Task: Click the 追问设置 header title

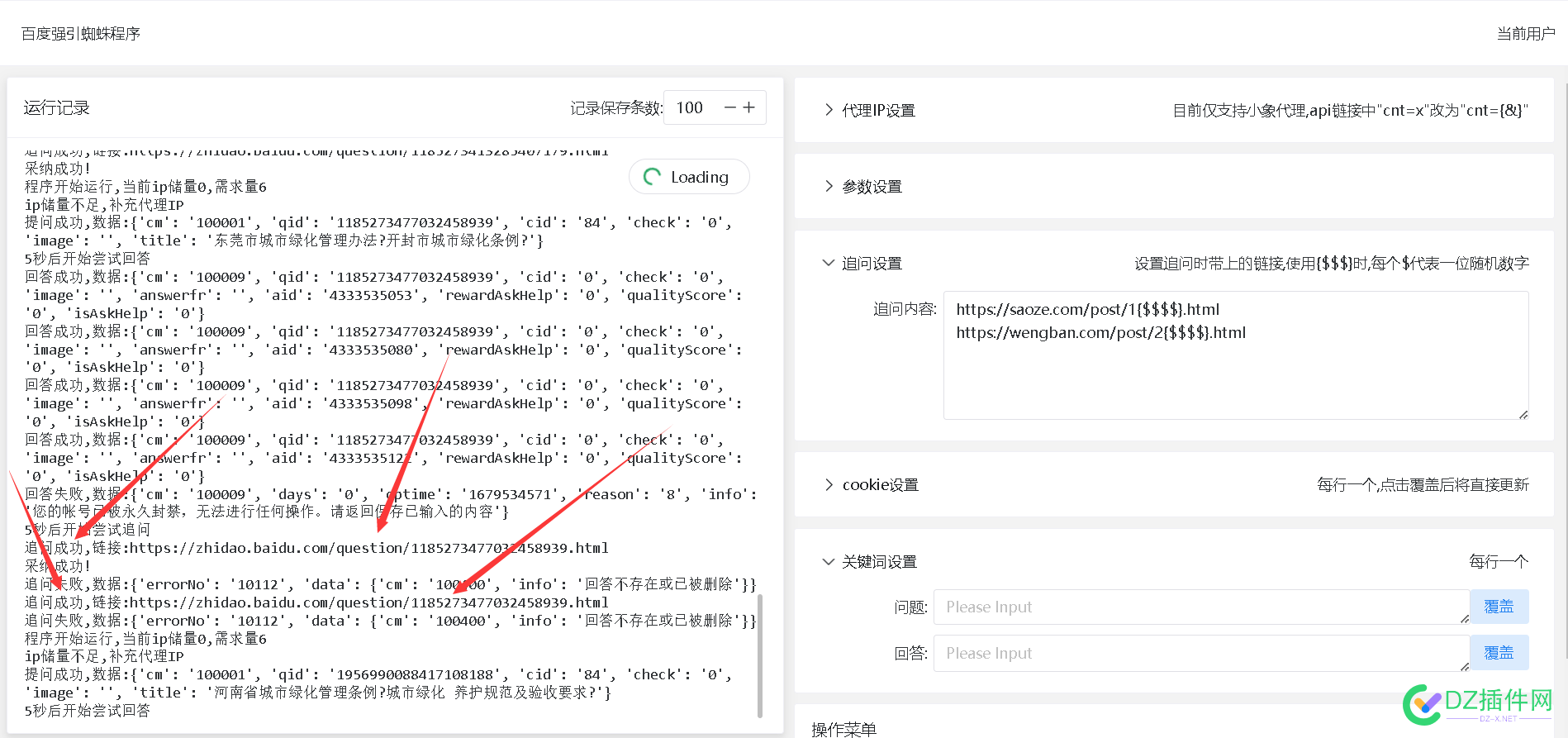Action: (x=872, y=264)
